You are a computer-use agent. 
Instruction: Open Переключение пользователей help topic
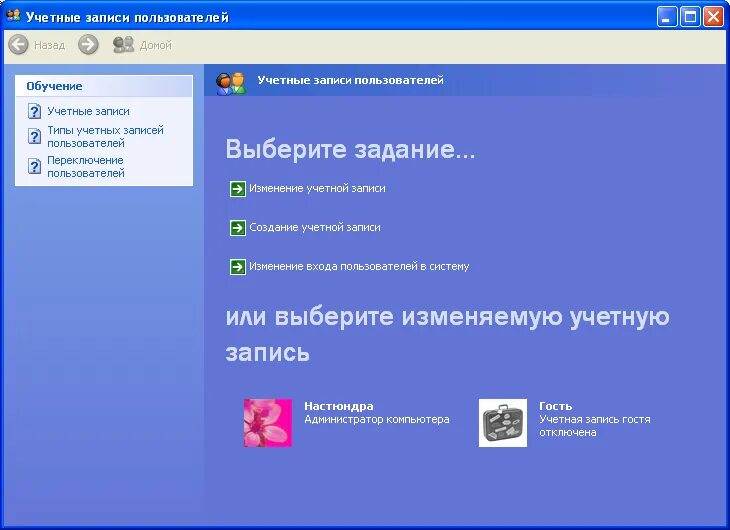pyautogui.click(x=86, y=166)
